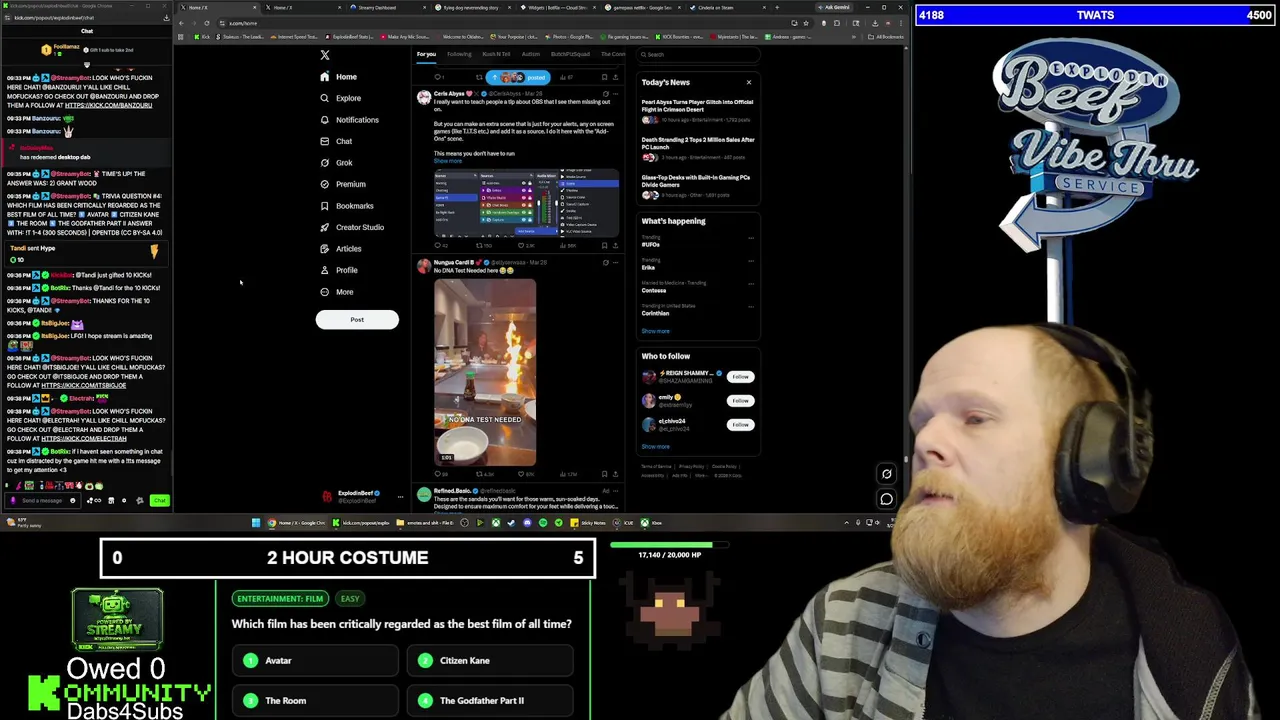Click the X logo above the sidebar
1280x720 pixels.
324,55
